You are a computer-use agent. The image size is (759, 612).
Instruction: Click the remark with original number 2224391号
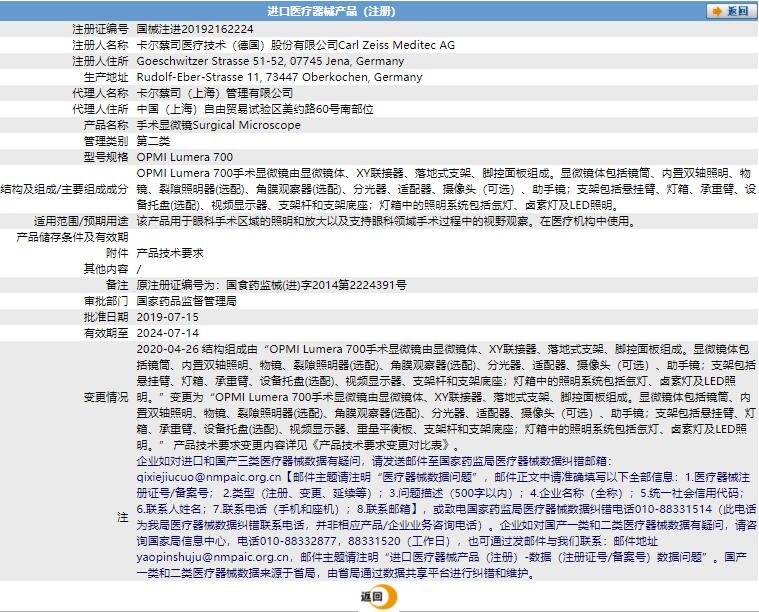pyautogui.click(x=271, y=285)
